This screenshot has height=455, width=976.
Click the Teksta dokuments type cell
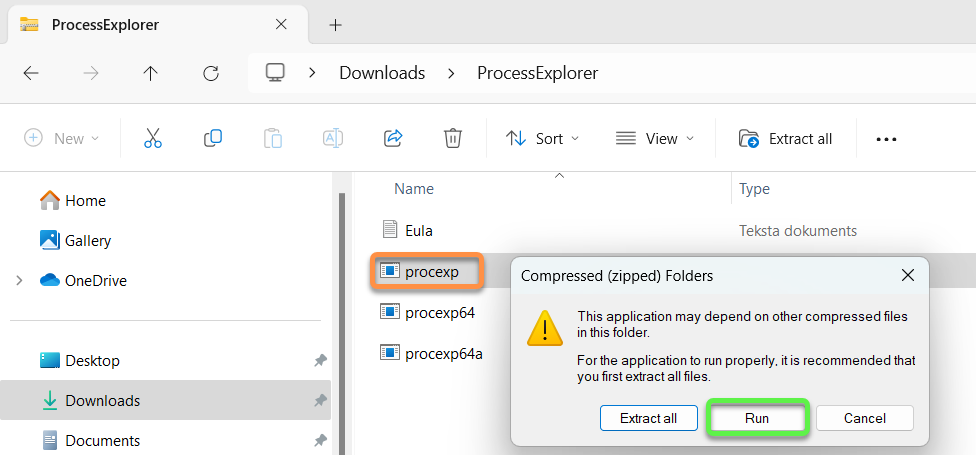coord(798,230)
